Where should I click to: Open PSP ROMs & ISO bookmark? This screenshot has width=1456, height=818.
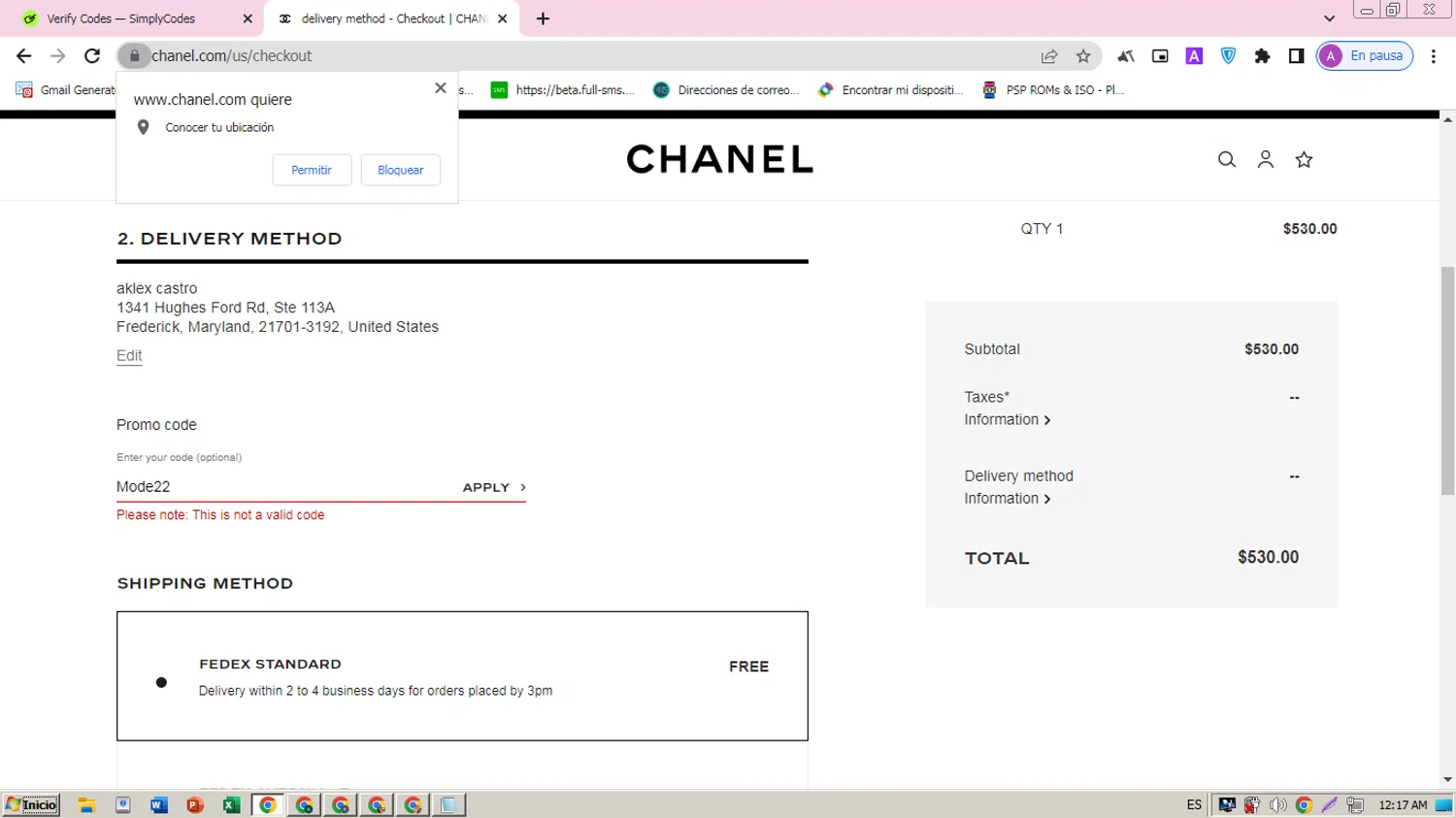point(1053,90)
